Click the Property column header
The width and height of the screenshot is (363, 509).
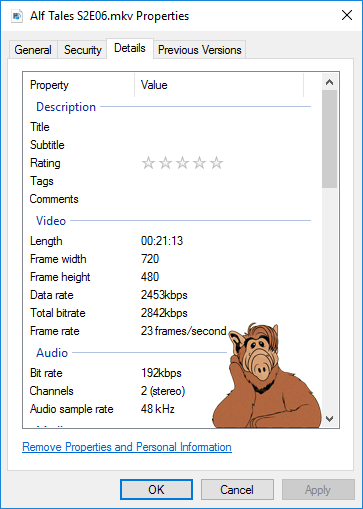pyautogui.click(x=79, y=85)
